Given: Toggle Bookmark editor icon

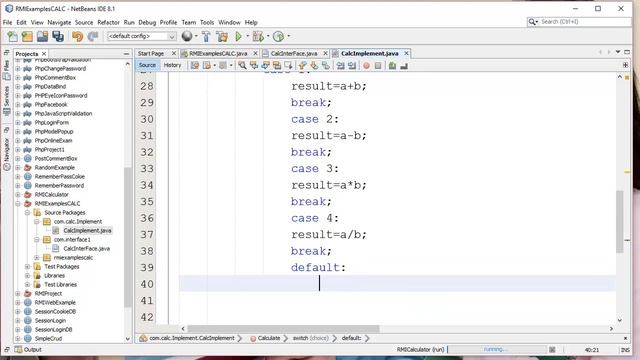Looking at the screenshot, I should pyautogui.click(x=325, y=65).
